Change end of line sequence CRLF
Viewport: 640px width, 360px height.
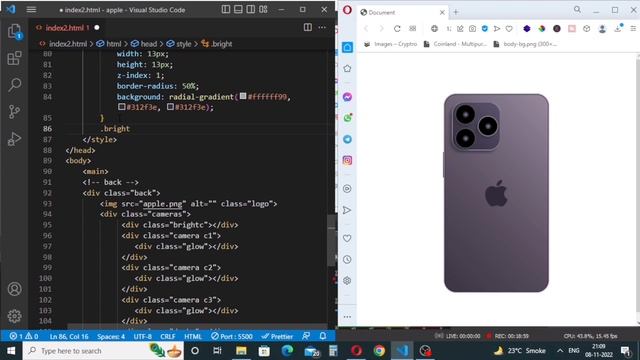coord(168,337)
